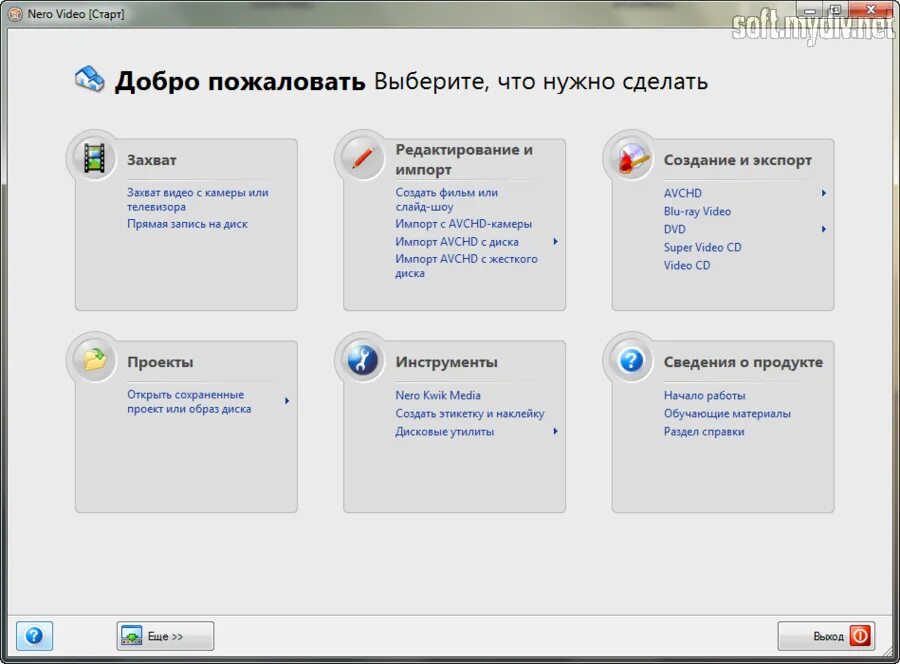The image size is (900, 664).
Task: Expand the Импорт AVCHD с диска arrow
Action: 555,242
